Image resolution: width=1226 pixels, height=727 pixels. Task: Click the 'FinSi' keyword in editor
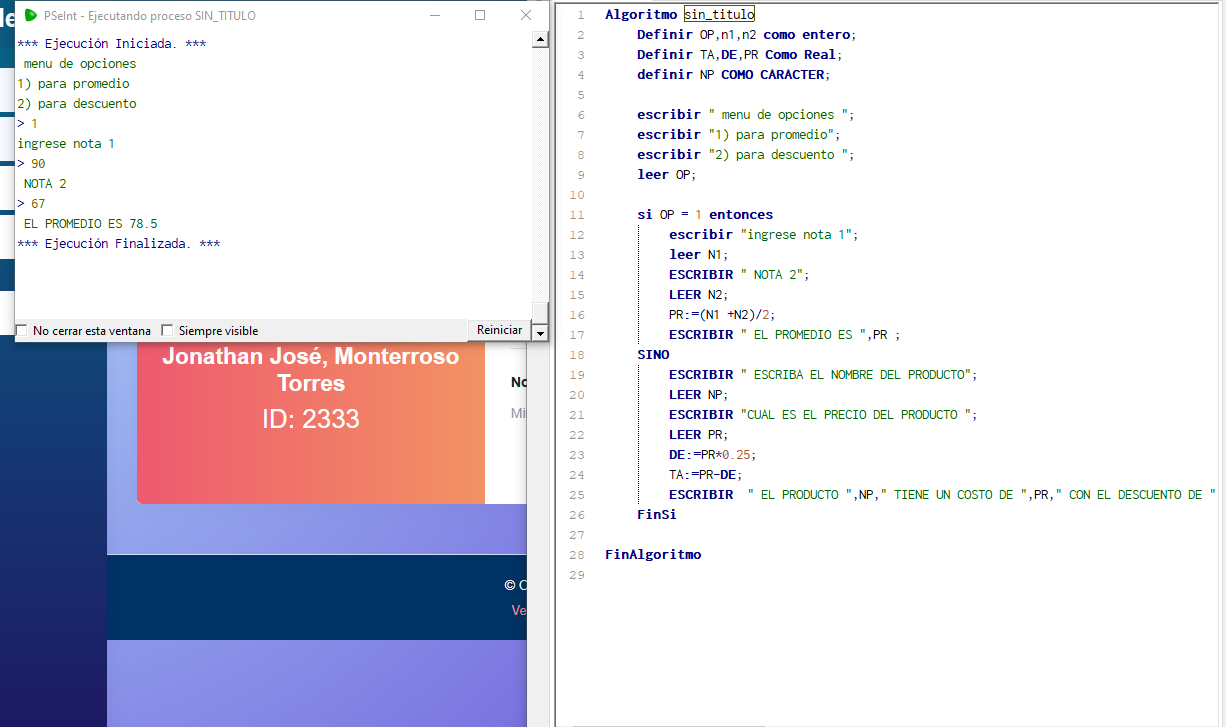(657, 514)
